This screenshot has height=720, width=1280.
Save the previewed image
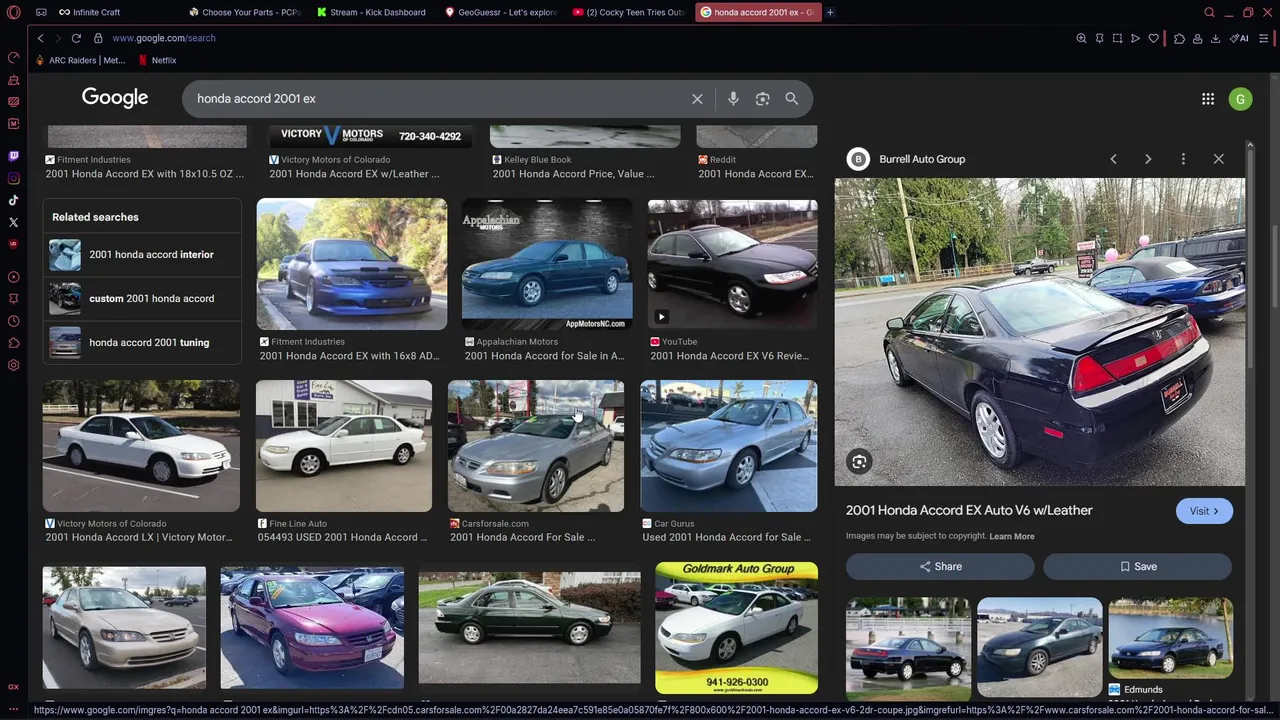click(x=1137, y=567)
